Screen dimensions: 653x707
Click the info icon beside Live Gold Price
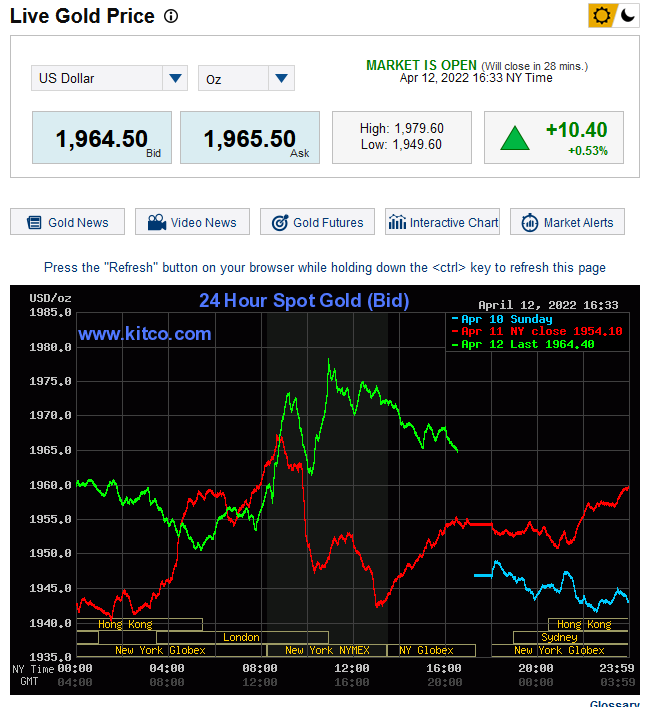tap(171, 17)
